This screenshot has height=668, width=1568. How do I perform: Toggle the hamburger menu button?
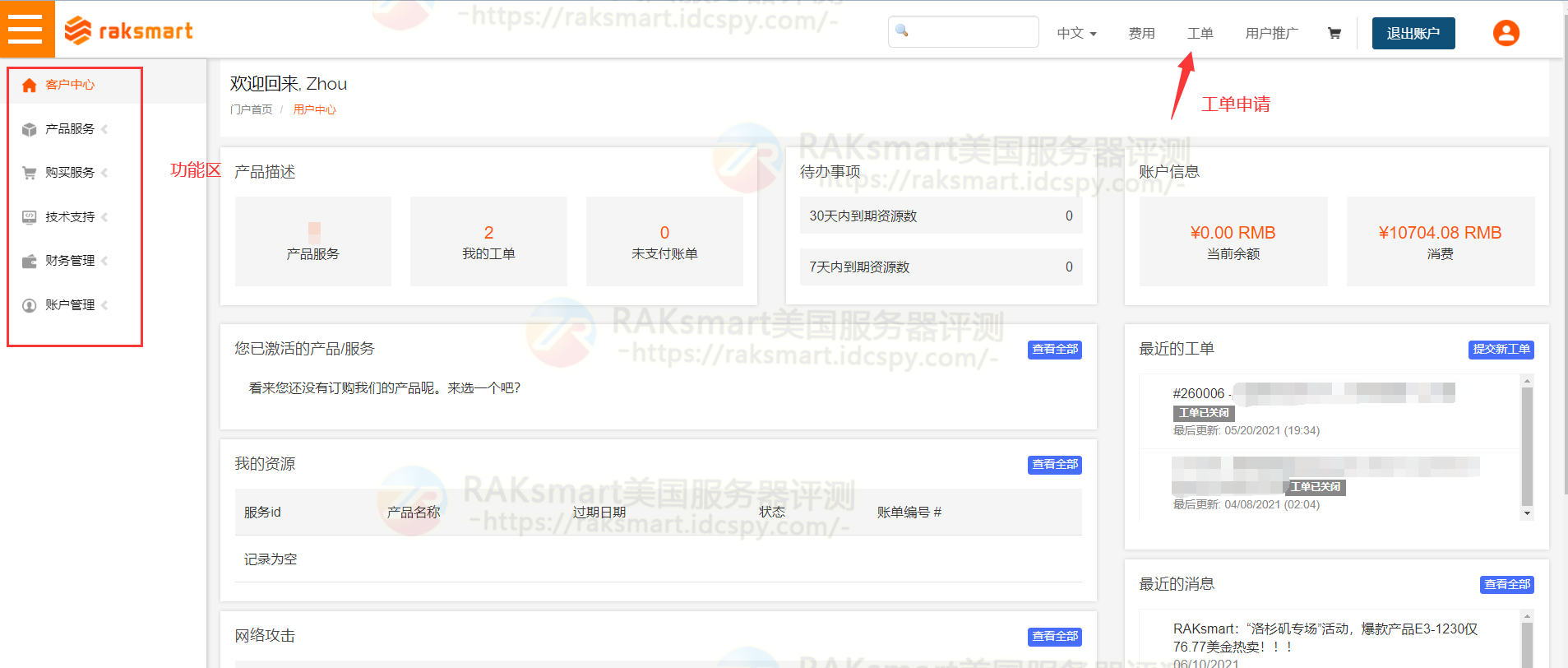tap(26, 29)
